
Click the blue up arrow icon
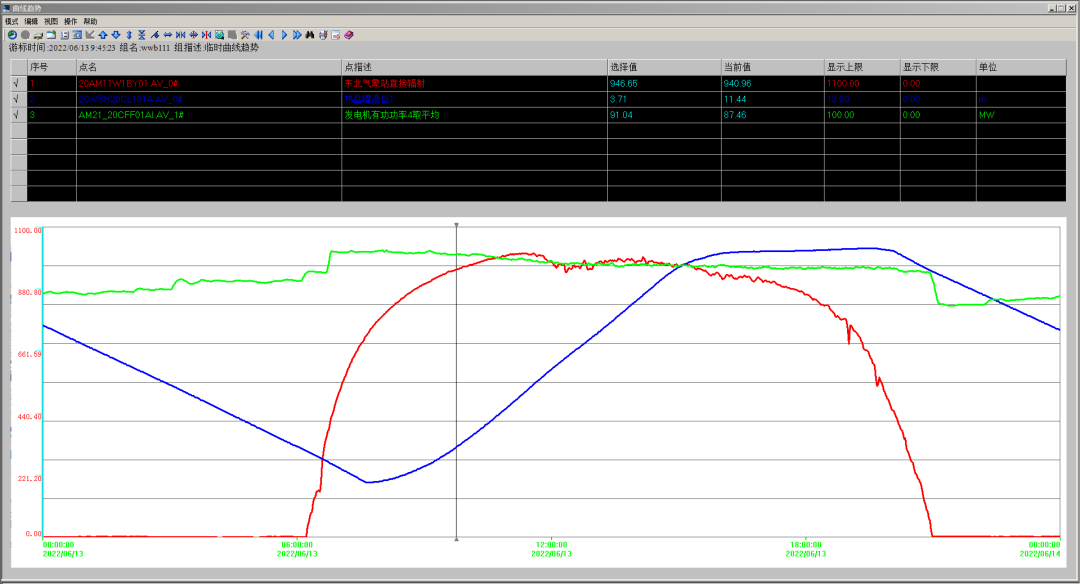tap(103, 34)
